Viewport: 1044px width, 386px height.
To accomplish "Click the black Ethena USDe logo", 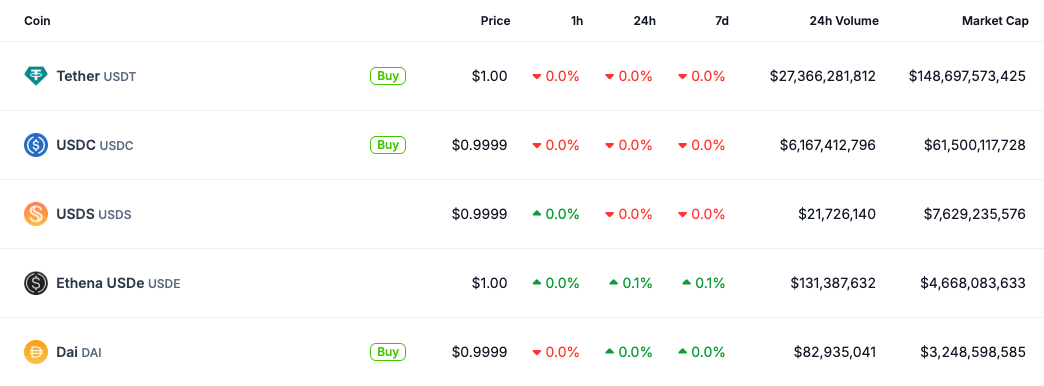I will [36, 284].
